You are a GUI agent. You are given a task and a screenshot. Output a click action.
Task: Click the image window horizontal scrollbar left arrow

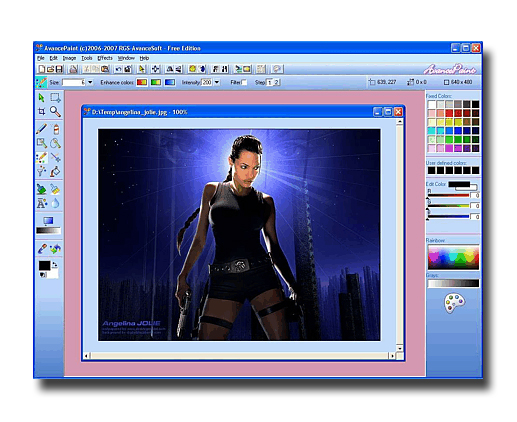(86, 356)
